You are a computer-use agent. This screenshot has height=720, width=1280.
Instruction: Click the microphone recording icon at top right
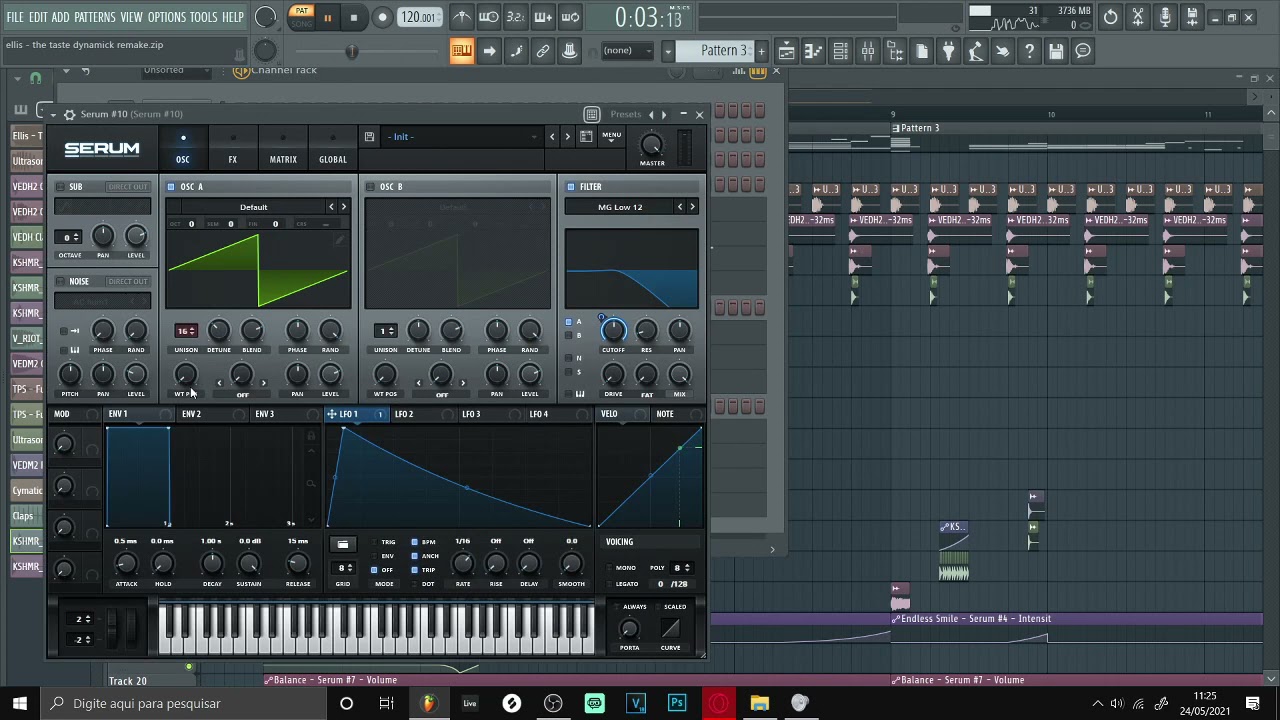[1165, 17]
